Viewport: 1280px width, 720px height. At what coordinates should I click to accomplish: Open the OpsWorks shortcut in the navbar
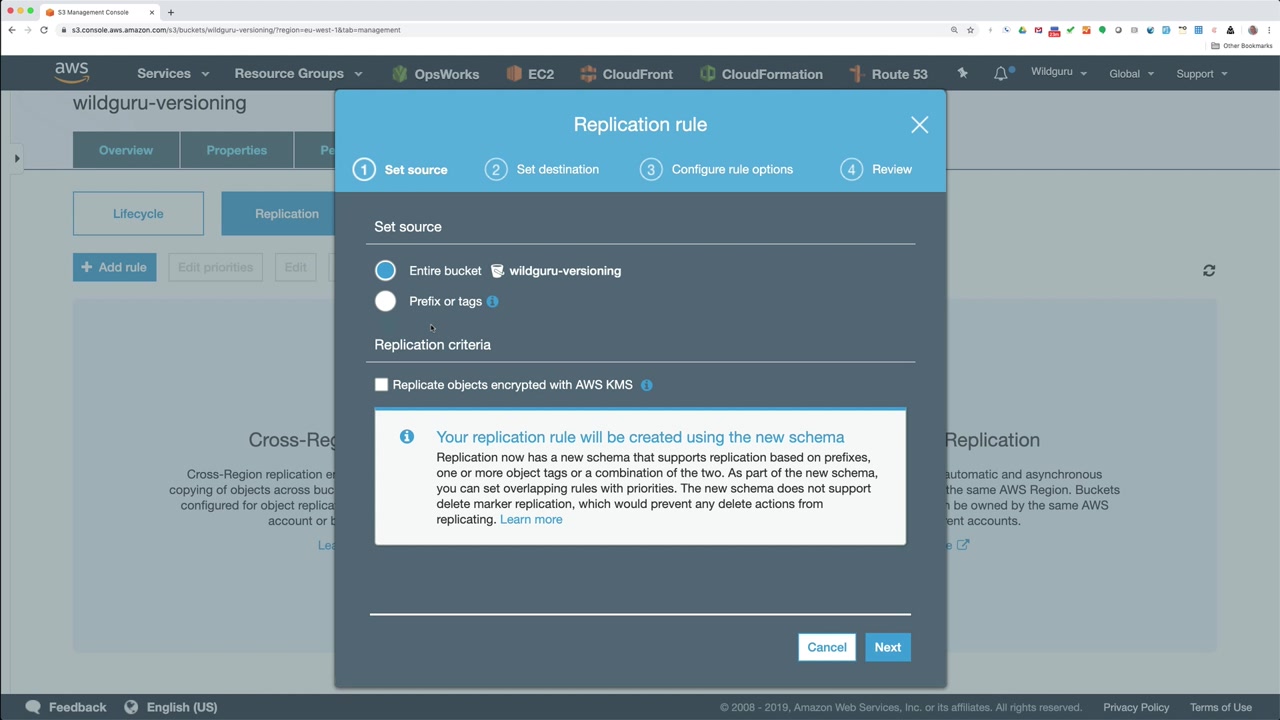[435, 74]
